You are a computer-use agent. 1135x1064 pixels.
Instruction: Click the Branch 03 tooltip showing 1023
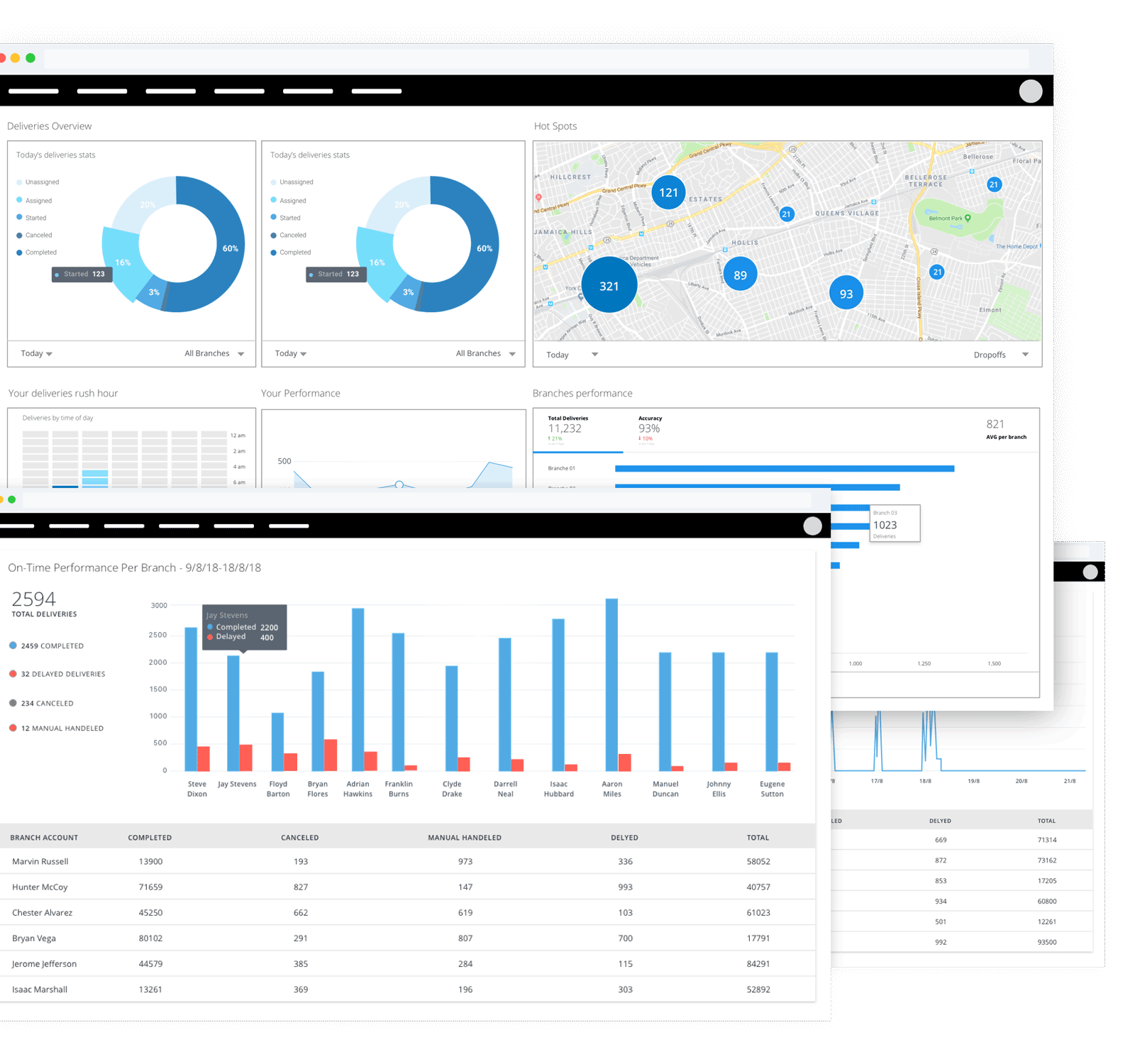(x=895, y=523)
